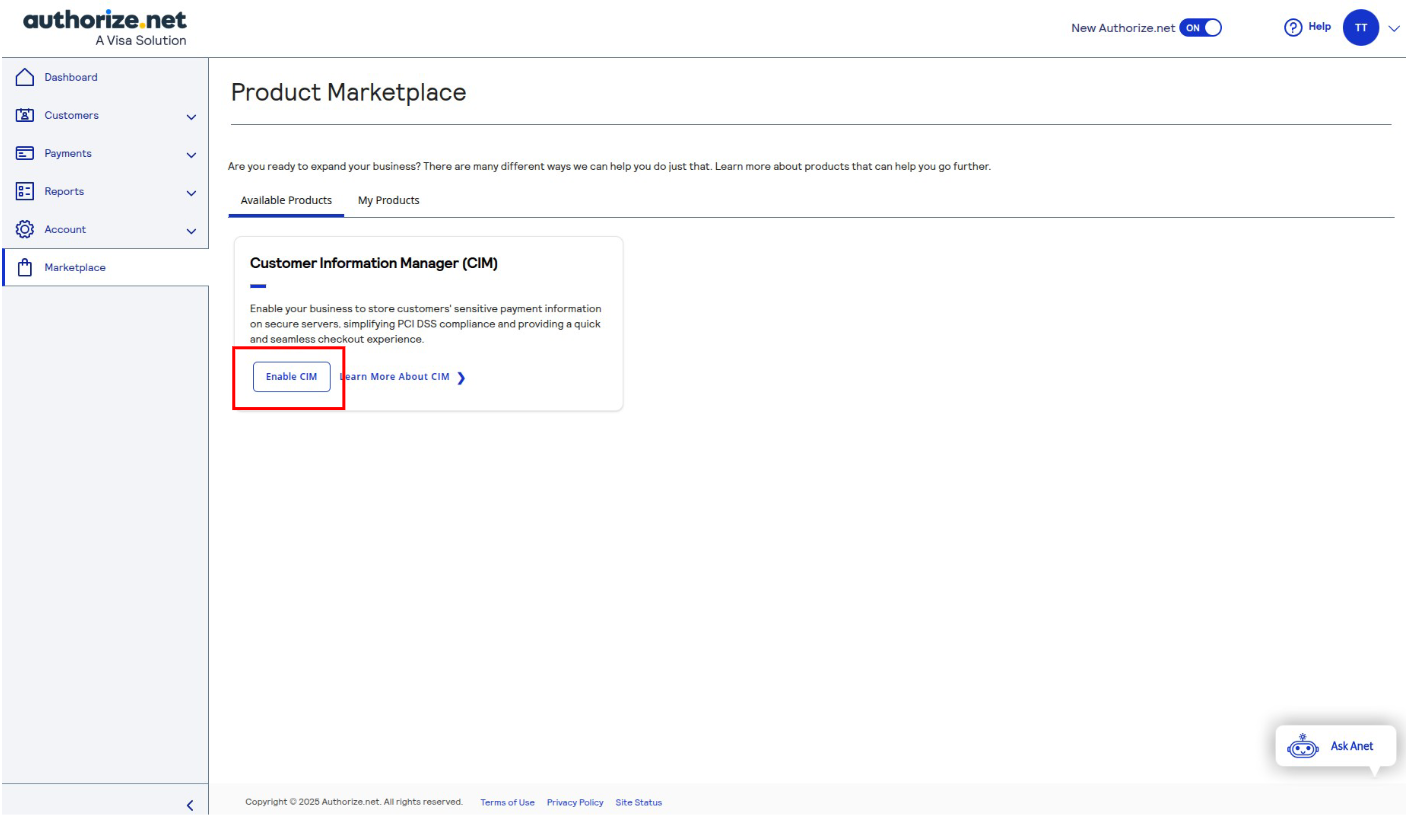Expand the Customers menu chevron
This screenshot has width=1411, height=821.
pyautogui.click(x=191, y=117)
